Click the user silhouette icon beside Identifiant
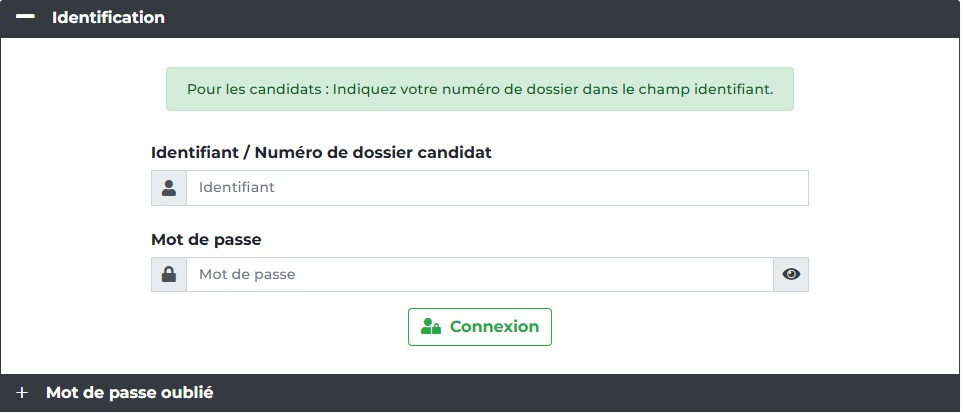 (169, 188)
